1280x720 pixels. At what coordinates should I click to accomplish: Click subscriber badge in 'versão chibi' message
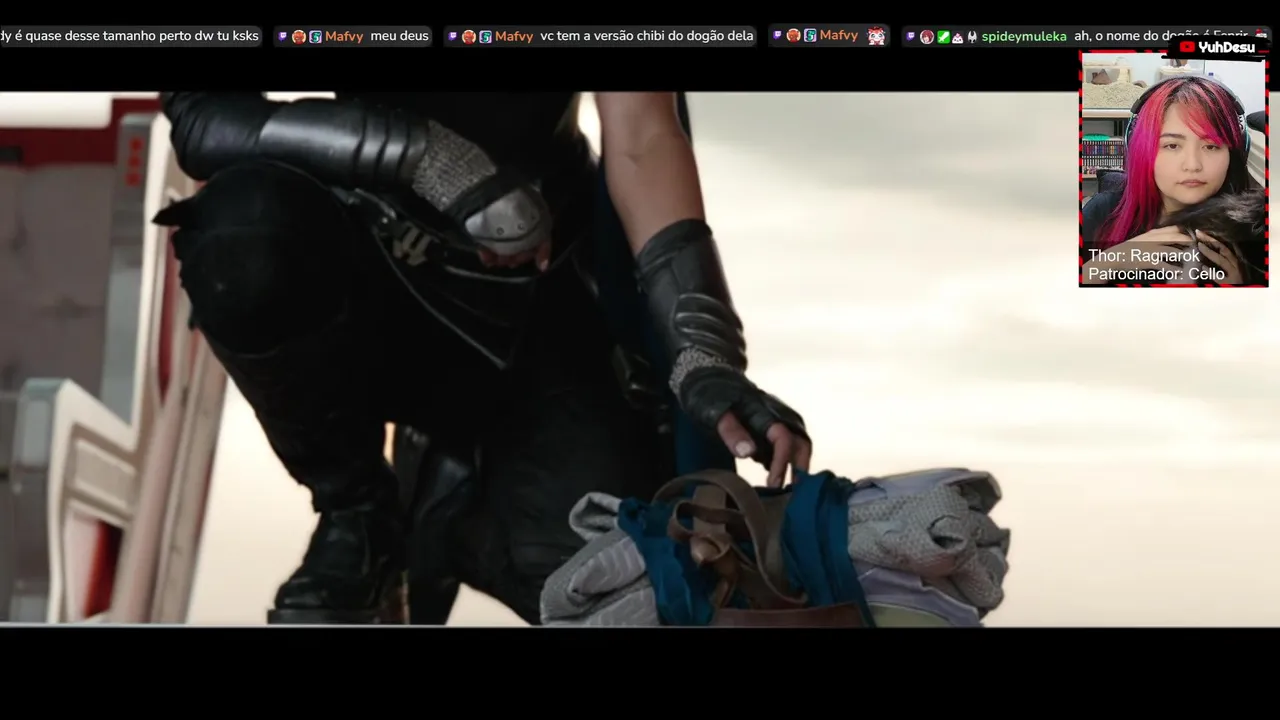(x=485, y=36)
